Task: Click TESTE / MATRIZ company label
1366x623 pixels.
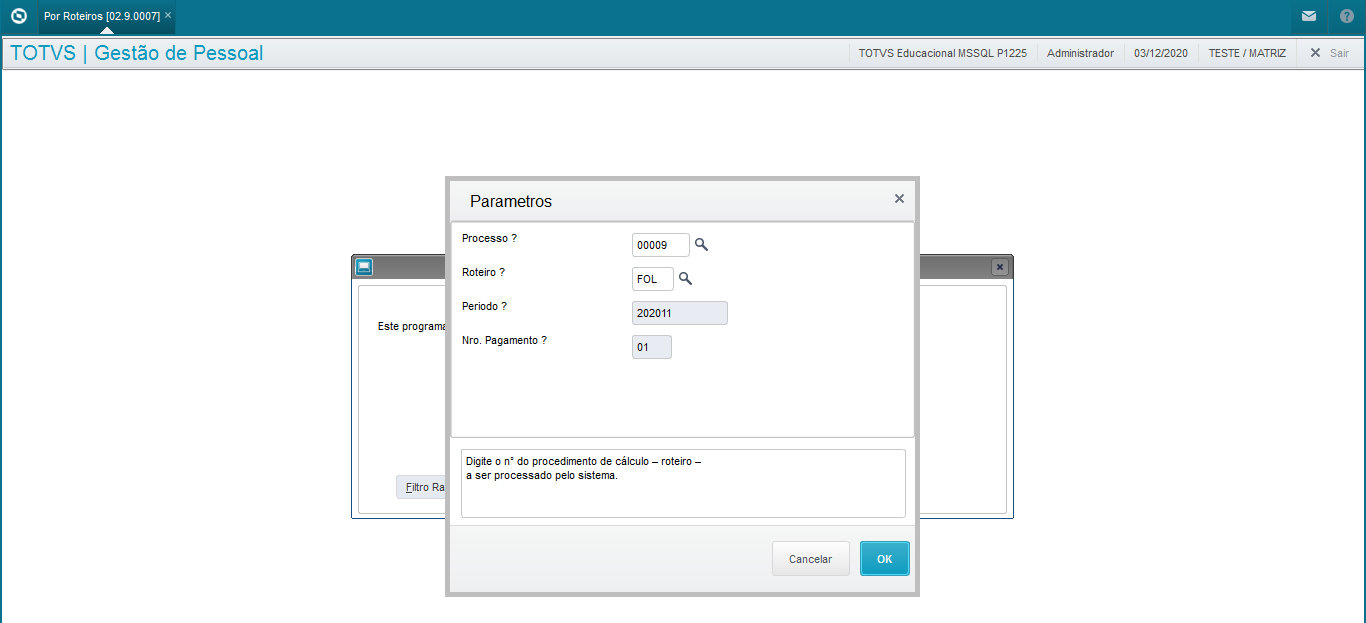Action: pyautogui.click(x=1247, y=53)
